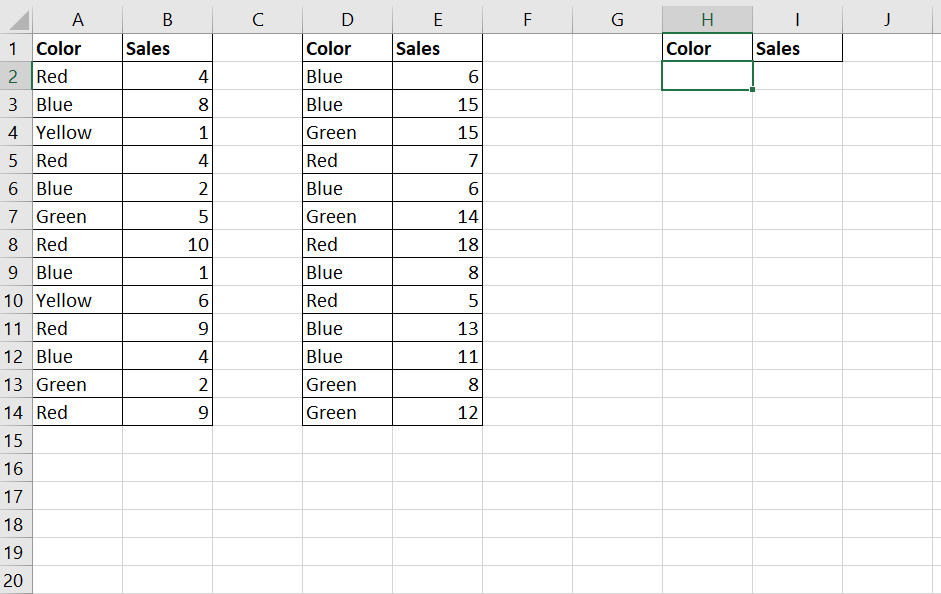The height and width of the screenshot is (594, 941).
Task: Click the Sales header in cell B1
Action: point(167,48)
